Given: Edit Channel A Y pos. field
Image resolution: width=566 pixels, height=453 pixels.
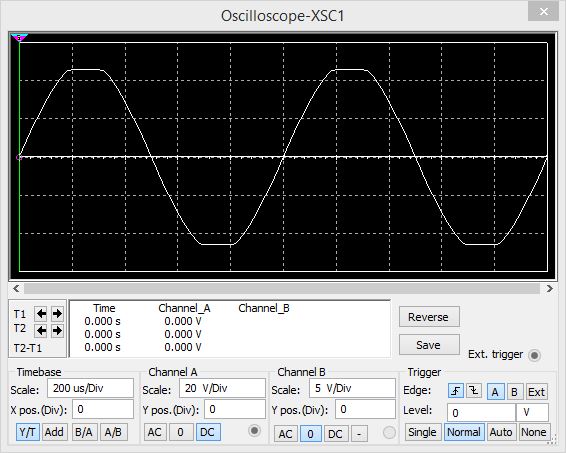Looking at the screenshot, I should point(235,409).
